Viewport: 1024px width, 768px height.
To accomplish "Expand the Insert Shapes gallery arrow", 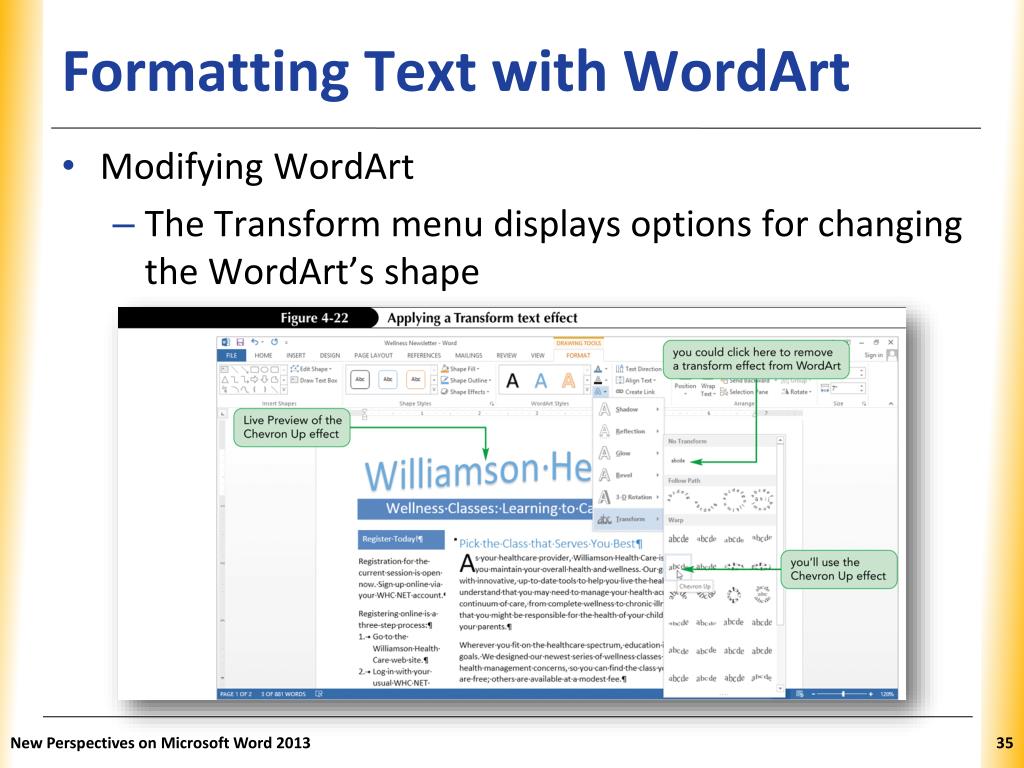I will pos(284,390).
